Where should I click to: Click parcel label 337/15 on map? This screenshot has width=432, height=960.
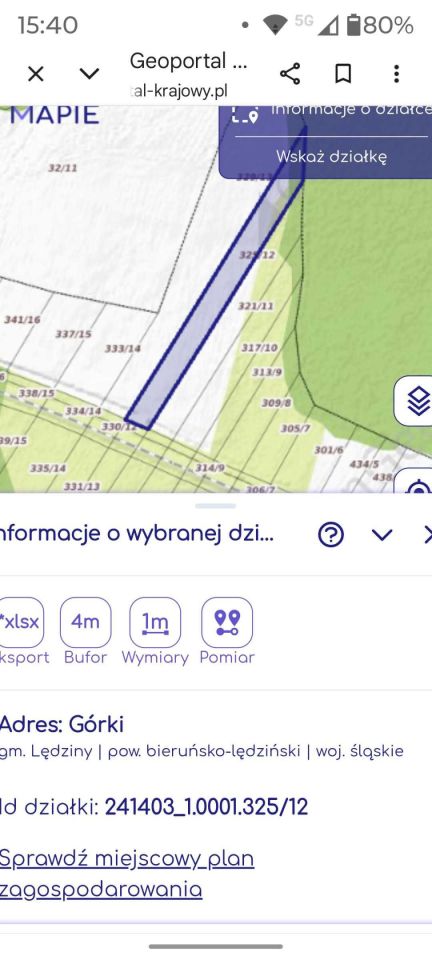[x=73, y=334]
